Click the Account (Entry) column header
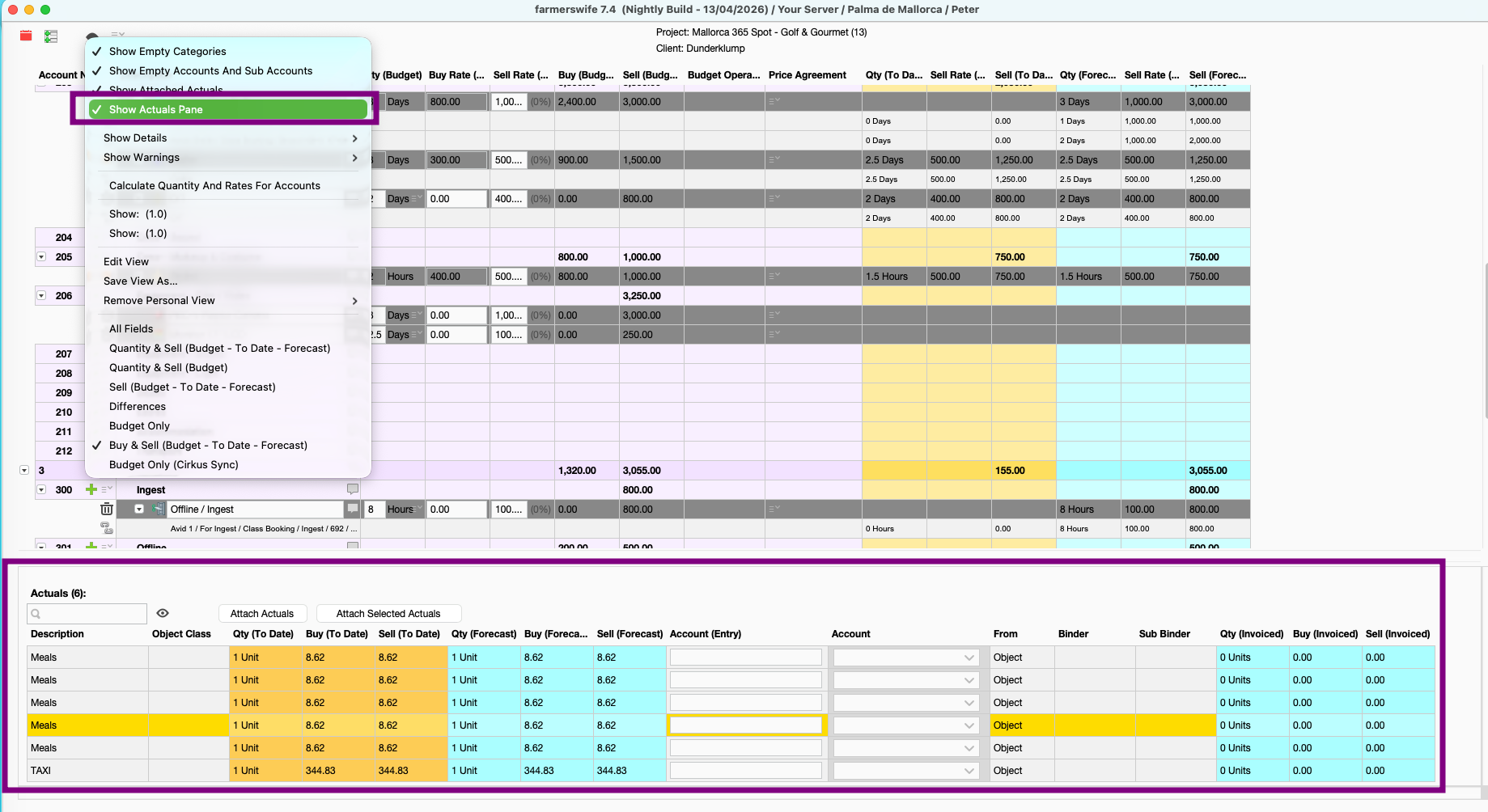 [706, 634]
